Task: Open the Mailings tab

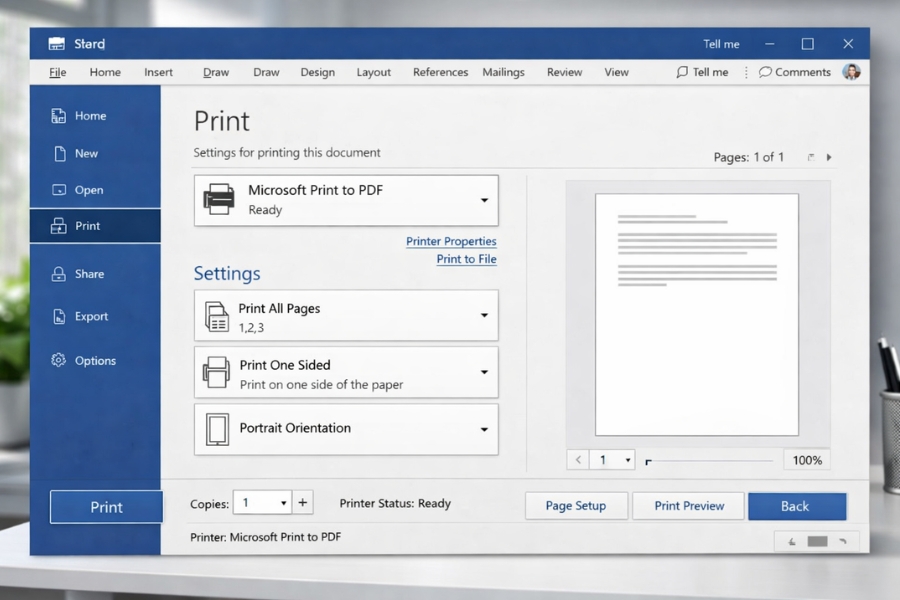Action: (x=503, y=71)
